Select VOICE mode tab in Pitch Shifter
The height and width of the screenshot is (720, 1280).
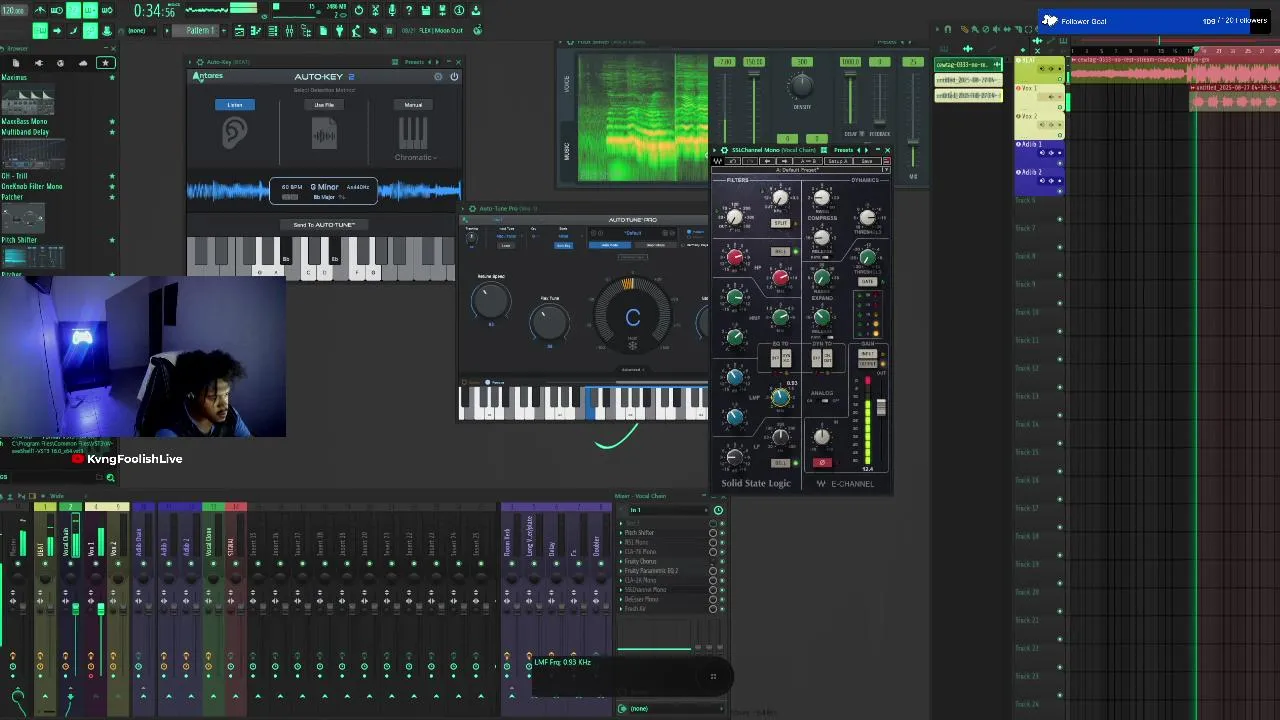pyautogui.click(x=567, y=85)
